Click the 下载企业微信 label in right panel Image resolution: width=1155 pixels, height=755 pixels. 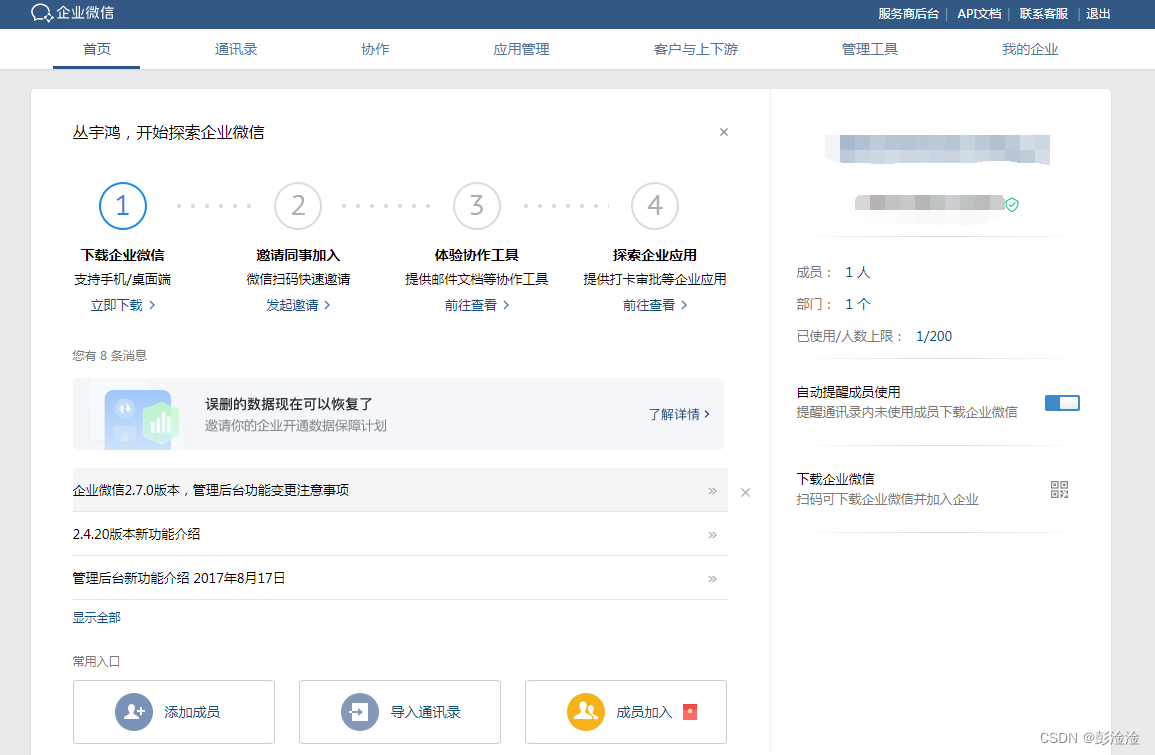[835, 479]
